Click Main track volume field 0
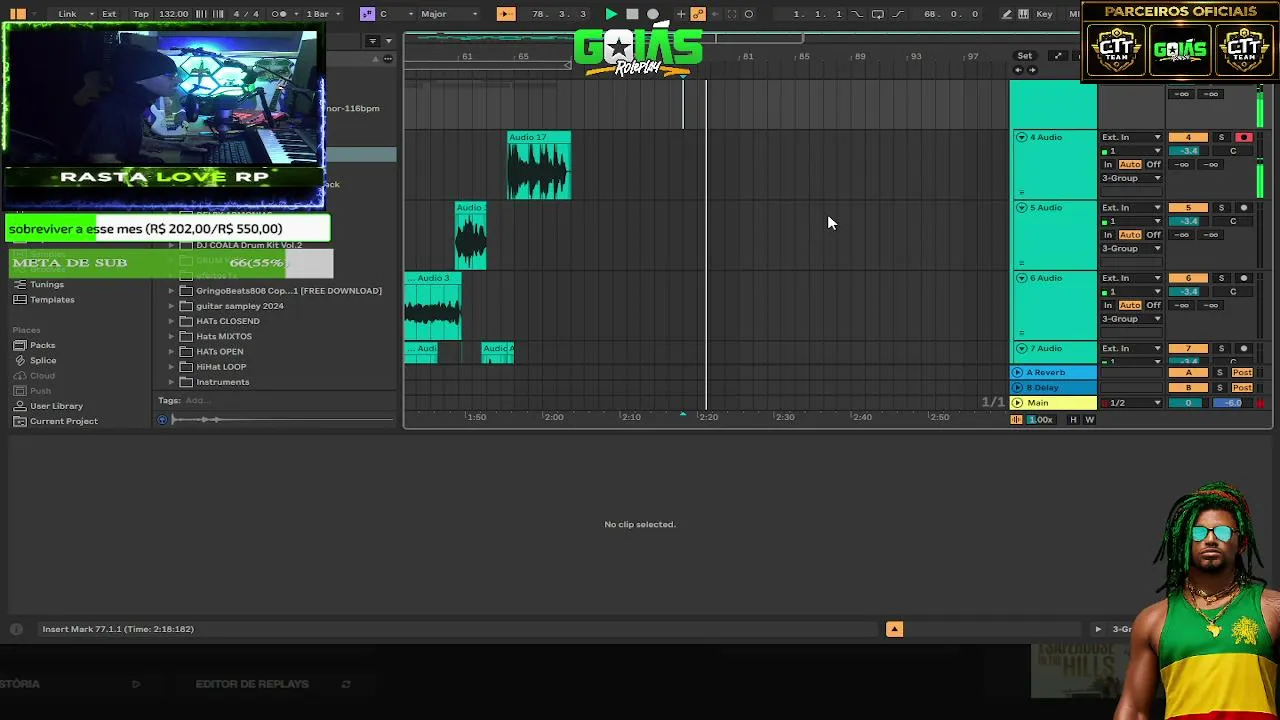Viewport: 1280px width, 720px height. pyautogui.click(x=1188, y=403)
